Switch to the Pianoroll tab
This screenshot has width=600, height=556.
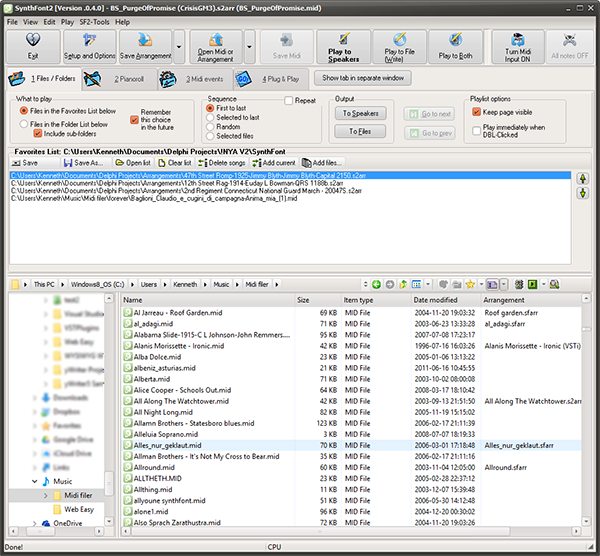(x=129, y=78)
